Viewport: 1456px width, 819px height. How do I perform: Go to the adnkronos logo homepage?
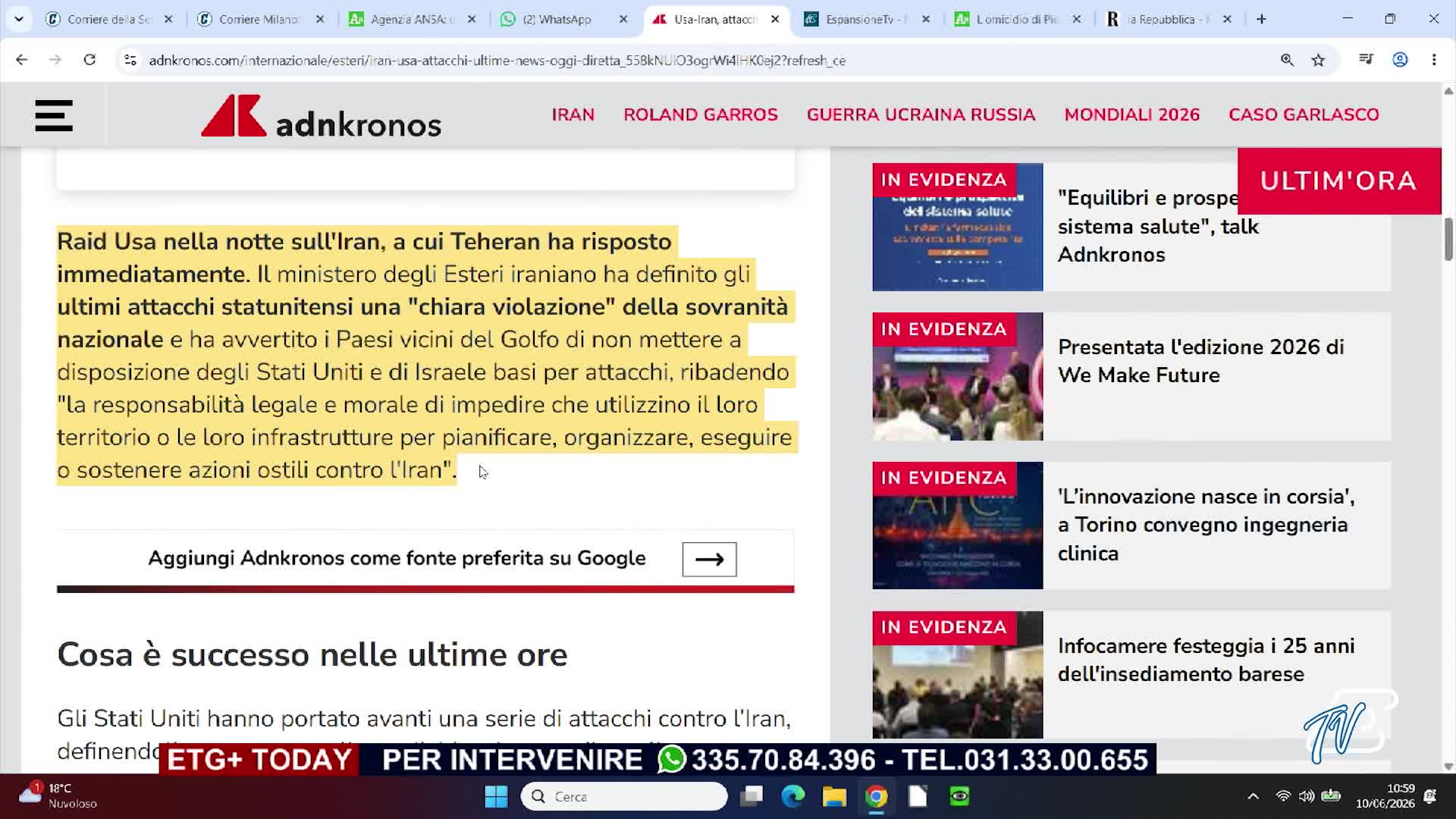(321, 116)
